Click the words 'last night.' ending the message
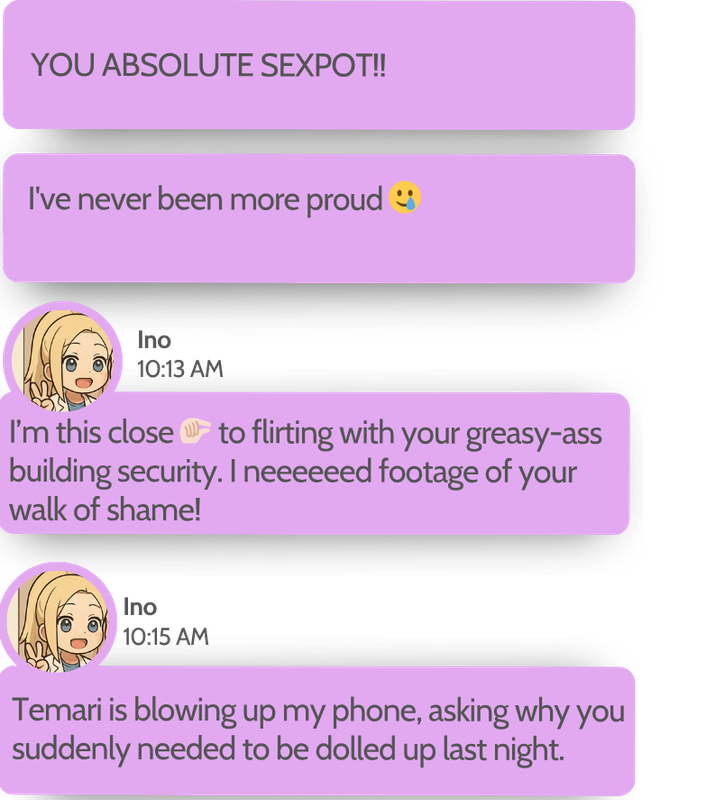The height and width of the screenshot is (800, 706). pyautogui.click(x=503, y=750)
